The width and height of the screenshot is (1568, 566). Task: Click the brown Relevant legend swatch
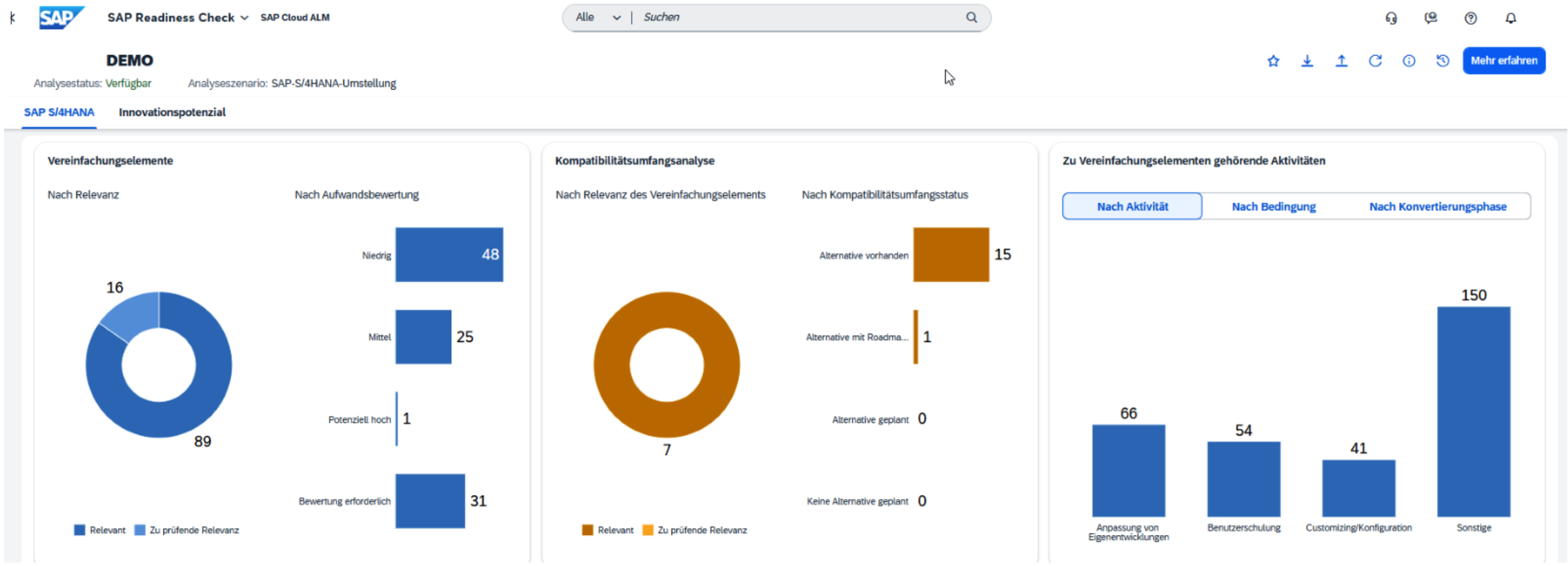pos(588,530)
